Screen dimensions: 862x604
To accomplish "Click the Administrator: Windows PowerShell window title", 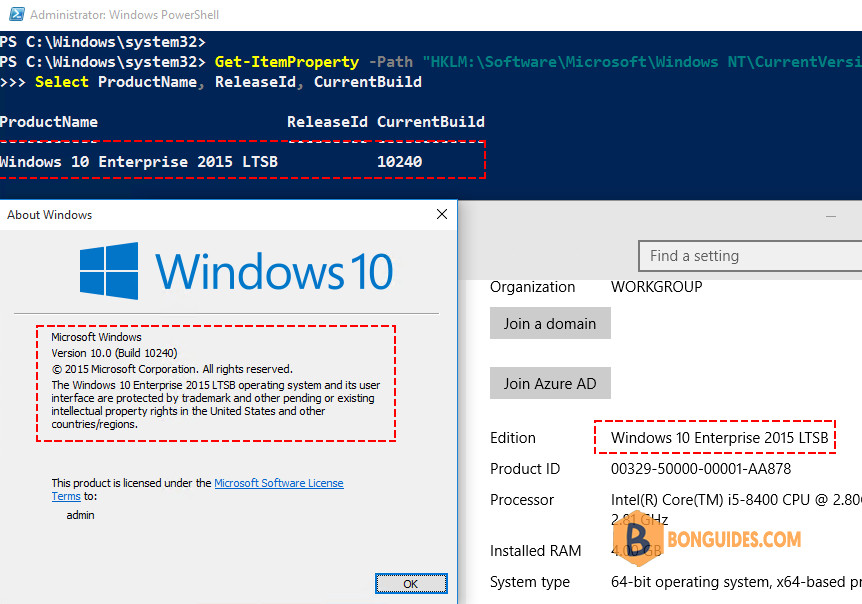I will pyautogui.click(x=124, y=15).
